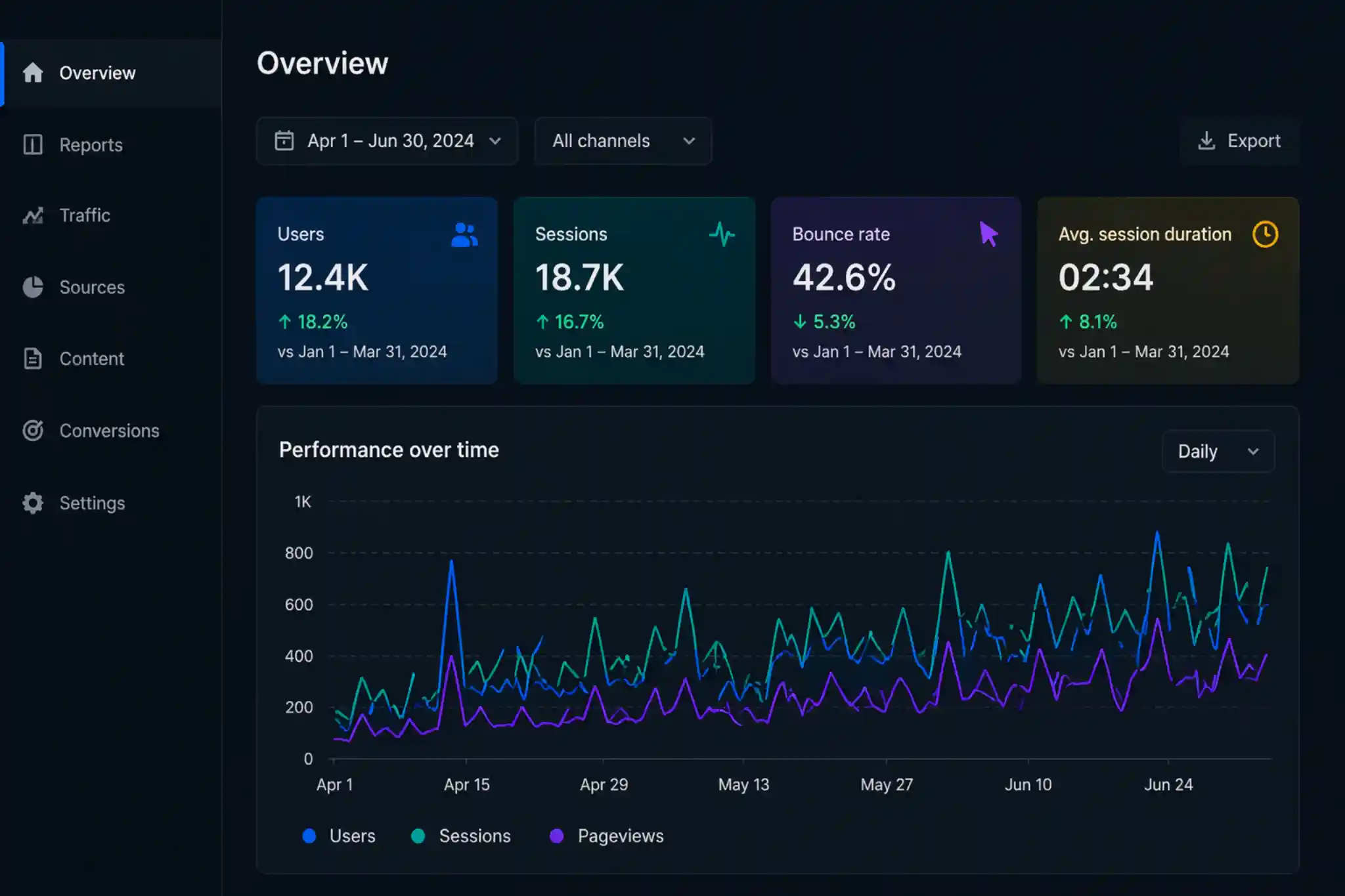This screenshot has height=896, width=1345.
Task: Click the Conversions target icon
Action: pyautogui.click(x=33, y=431)
